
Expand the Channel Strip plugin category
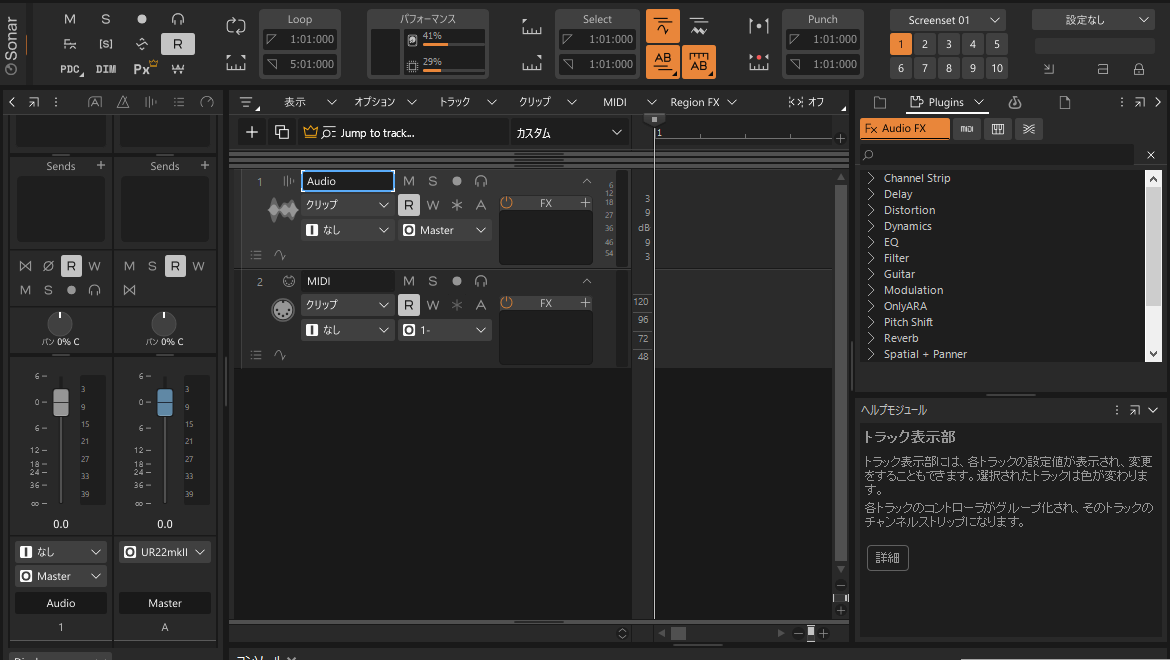pyautogui.click(x=871, y=178)
